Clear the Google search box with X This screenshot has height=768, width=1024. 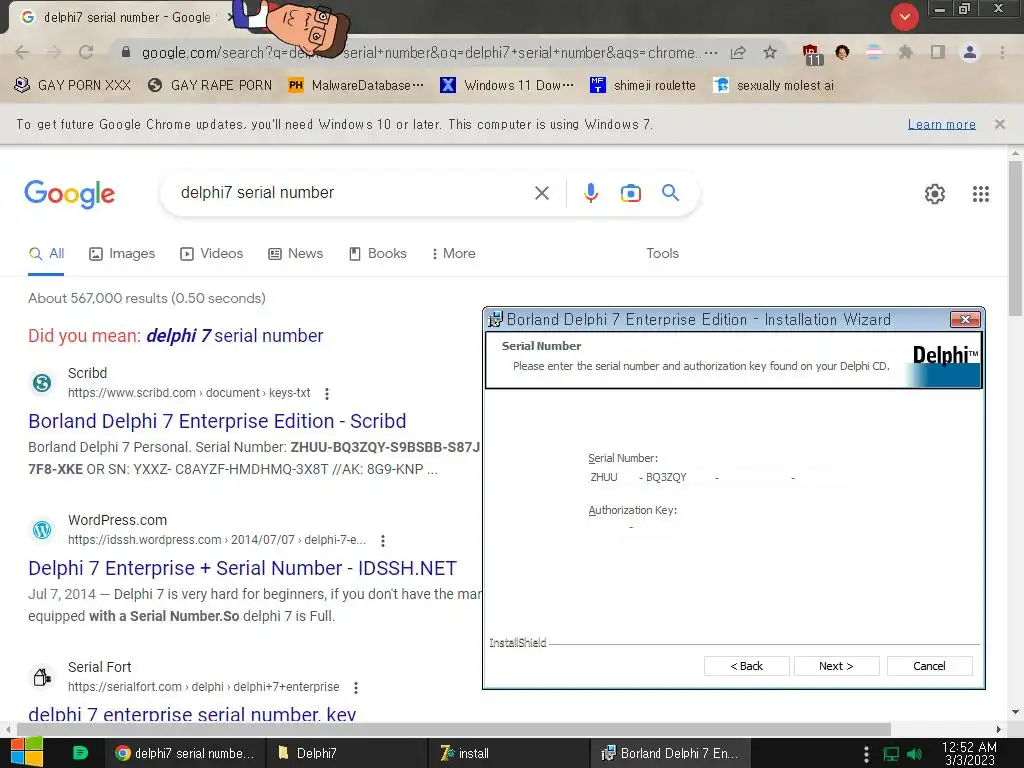tap(541, 193)
